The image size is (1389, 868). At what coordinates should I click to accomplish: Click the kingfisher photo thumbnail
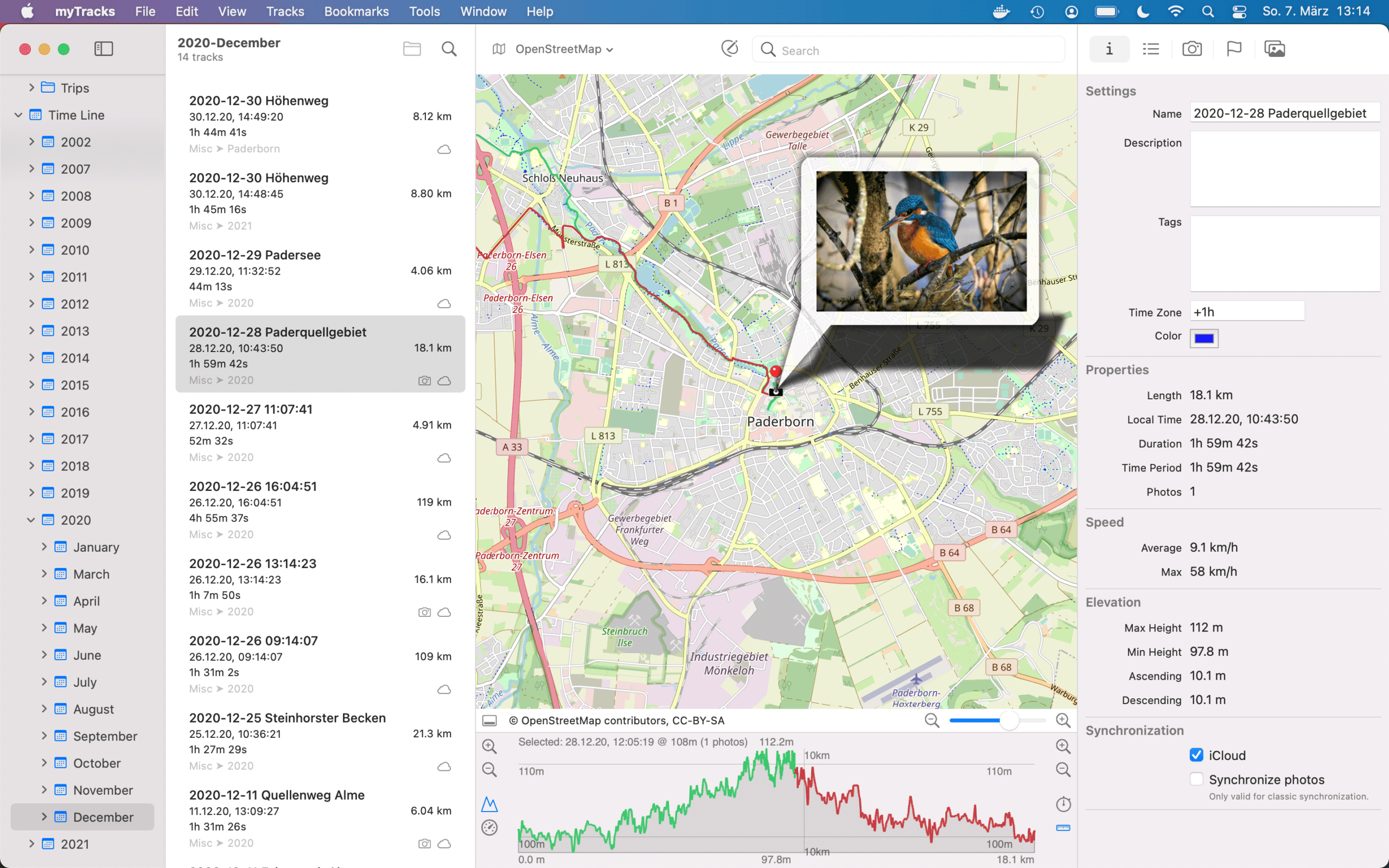point(921,240)
